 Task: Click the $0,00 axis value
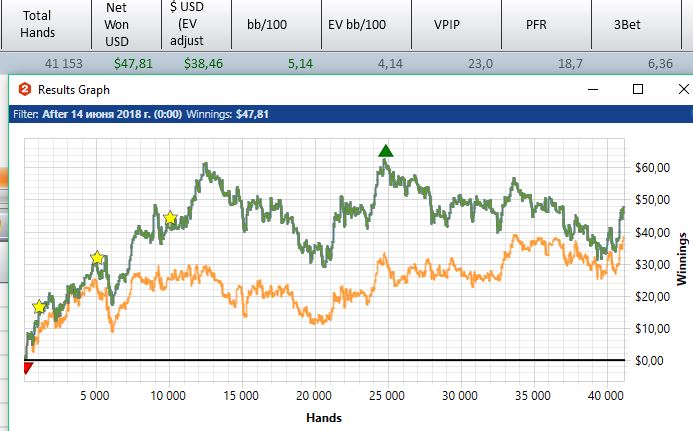pos(649,361)
